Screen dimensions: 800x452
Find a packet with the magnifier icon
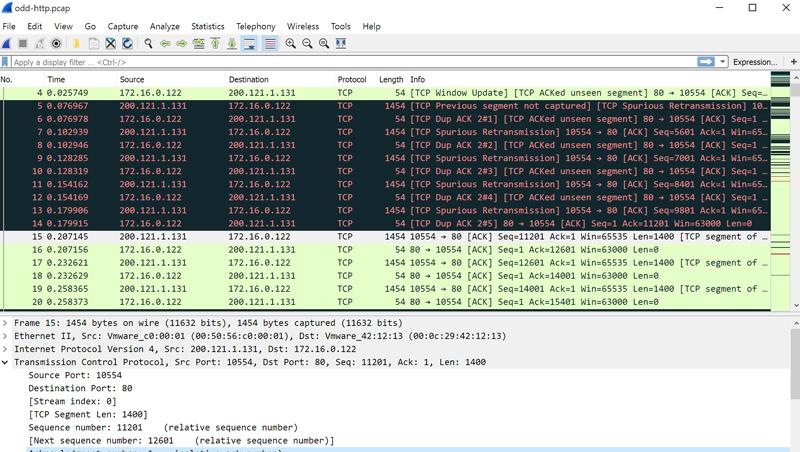(148, 44)
